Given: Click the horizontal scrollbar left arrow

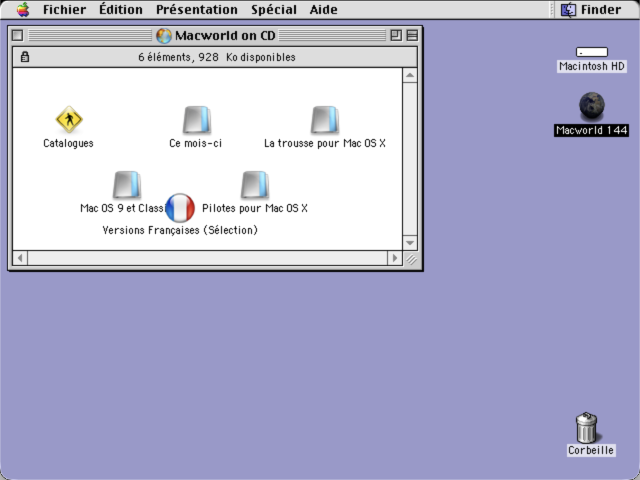Looking at the screenshot, I should click(x=20, y=258).
